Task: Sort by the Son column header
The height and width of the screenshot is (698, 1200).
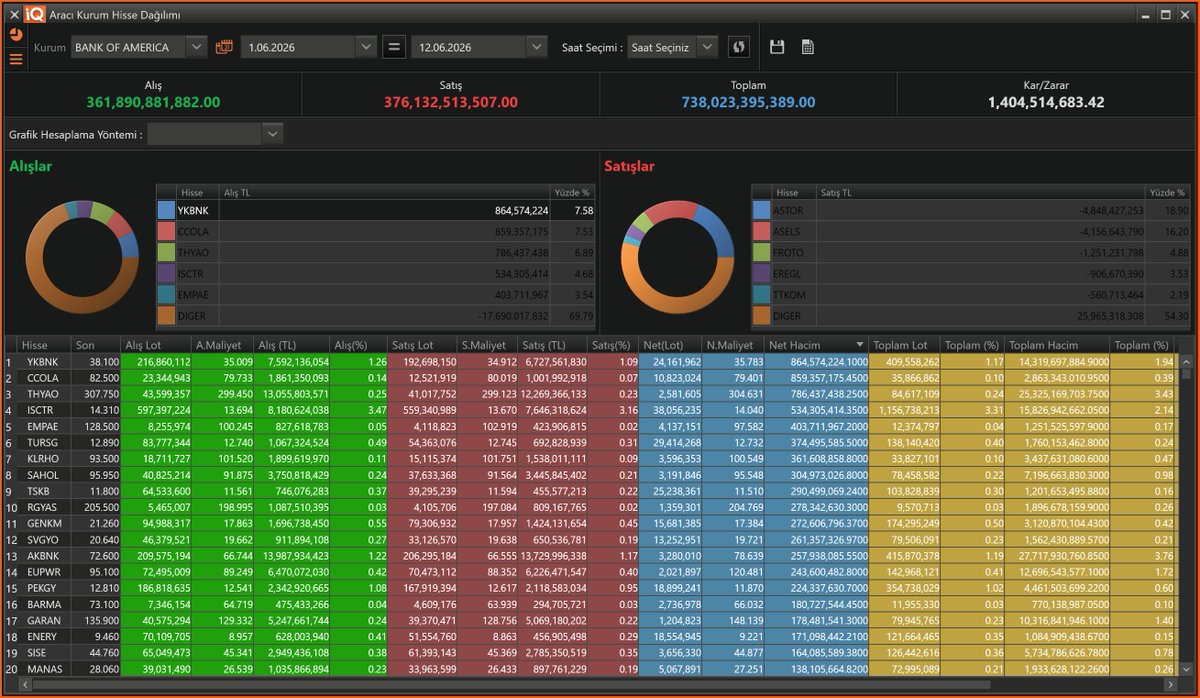Action: pos(98,344)
